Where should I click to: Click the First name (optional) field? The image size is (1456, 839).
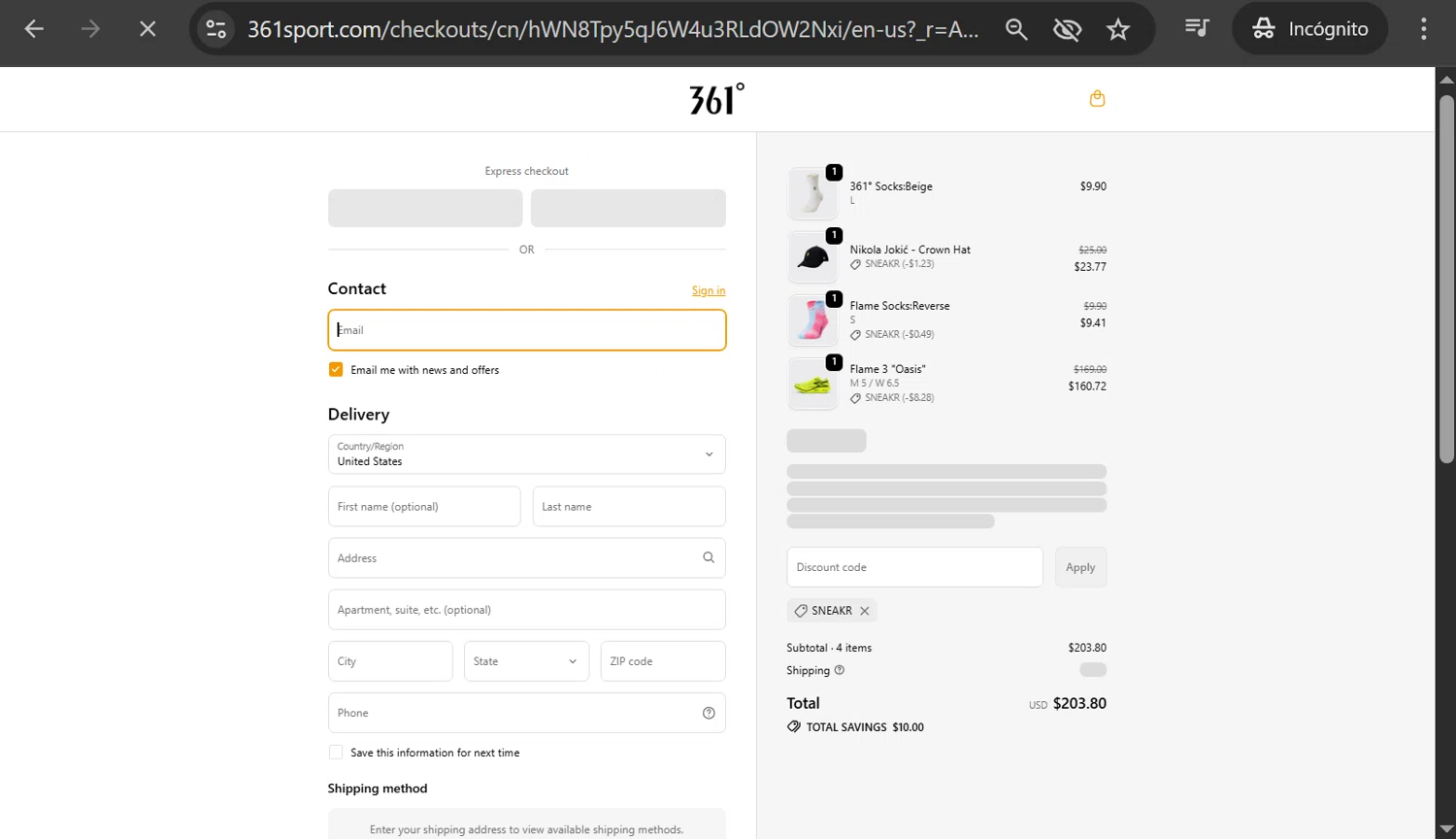coord(424,507)
